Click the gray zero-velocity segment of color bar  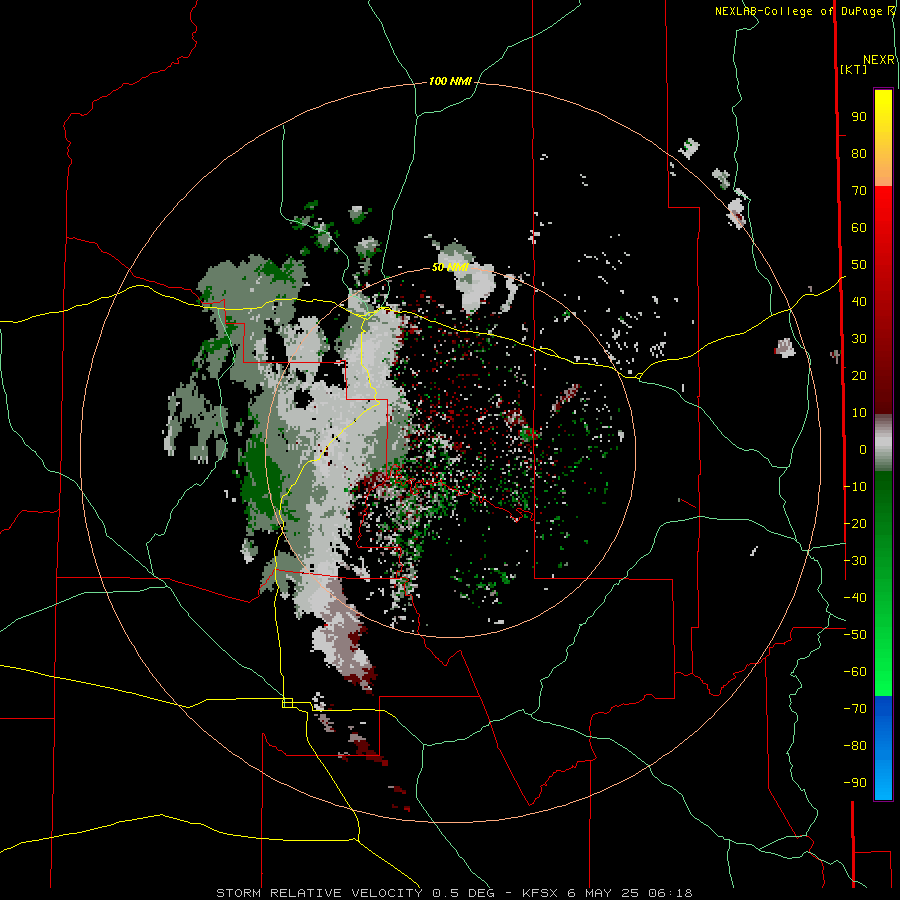883,443
